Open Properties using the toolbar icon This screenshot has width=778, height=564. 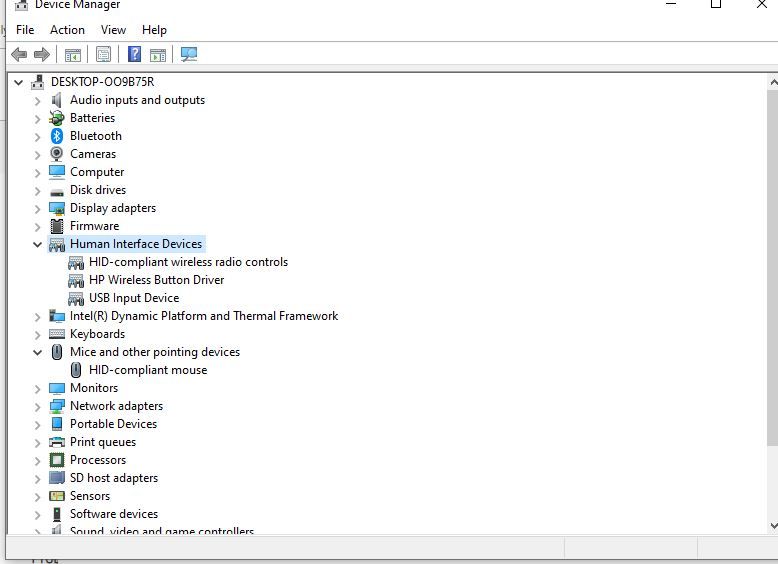coord(103,54)
